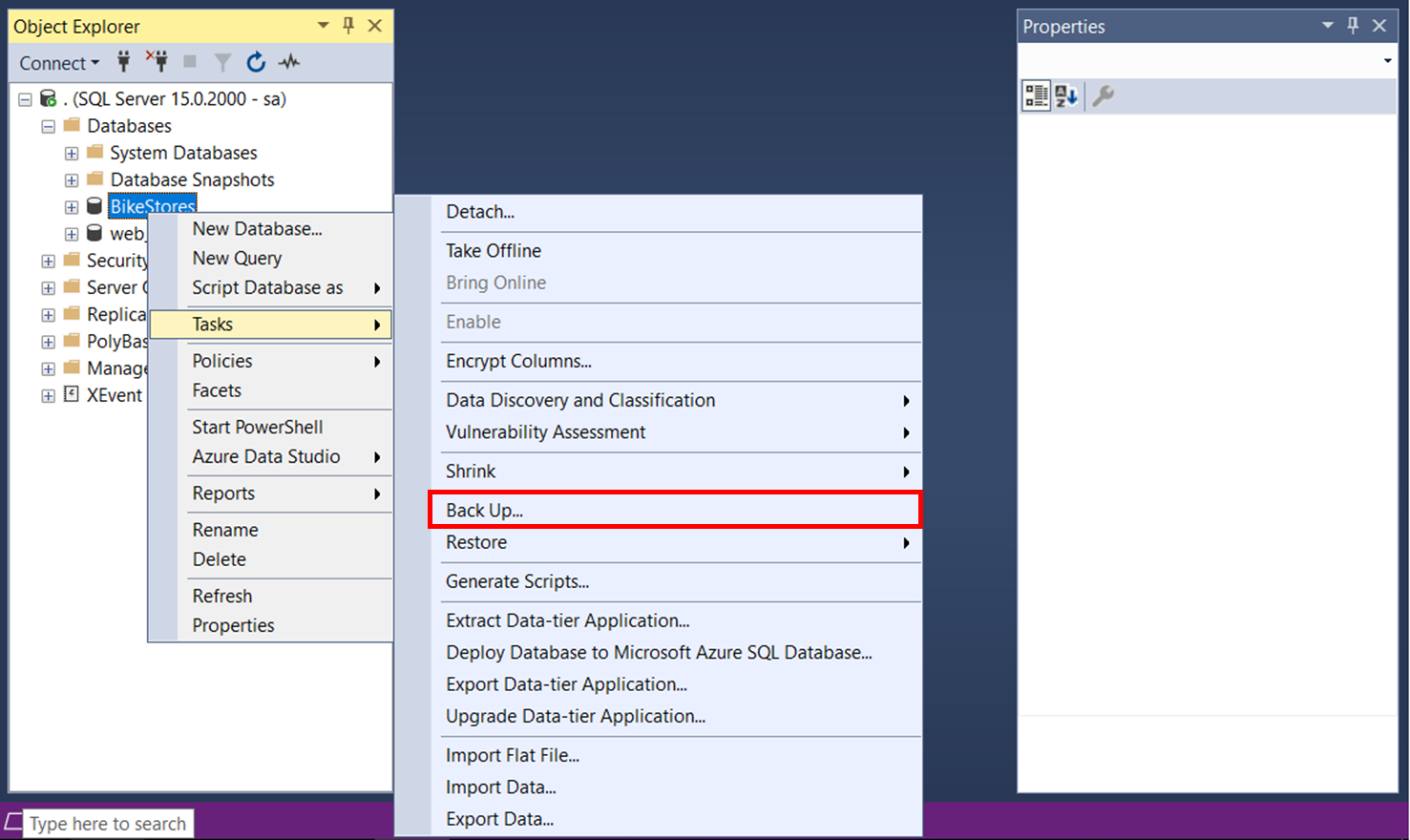Select Generate Scripts...

(659, 581)
